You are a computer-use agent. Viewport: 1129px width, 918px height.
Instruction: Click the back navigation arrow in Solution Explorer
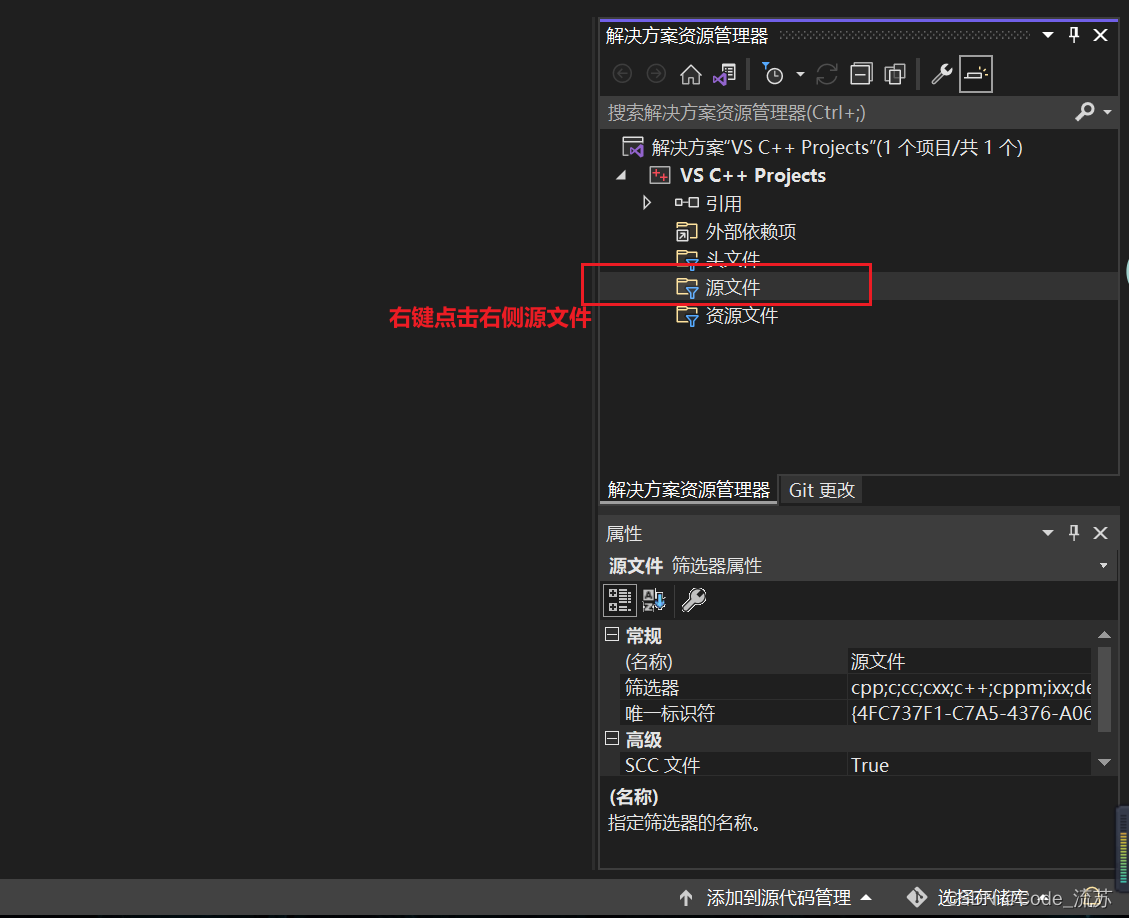(x=622, y=74)
